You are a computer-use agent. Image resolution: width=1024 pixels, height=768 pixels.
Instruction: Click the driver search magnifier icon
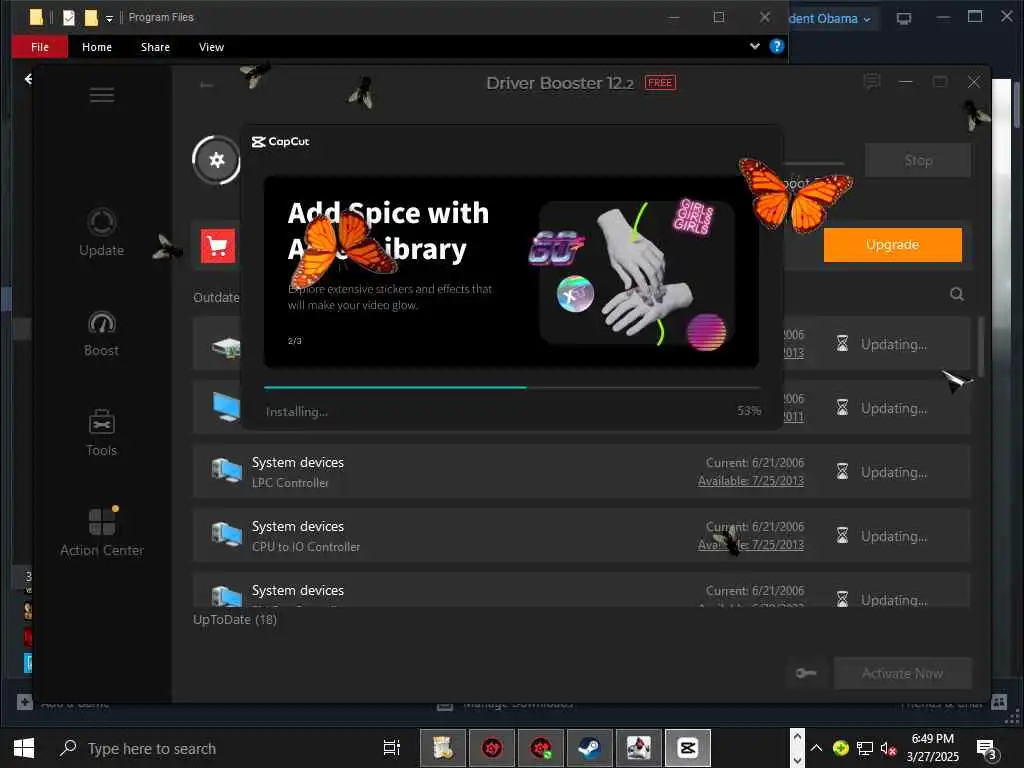(957, 294)
